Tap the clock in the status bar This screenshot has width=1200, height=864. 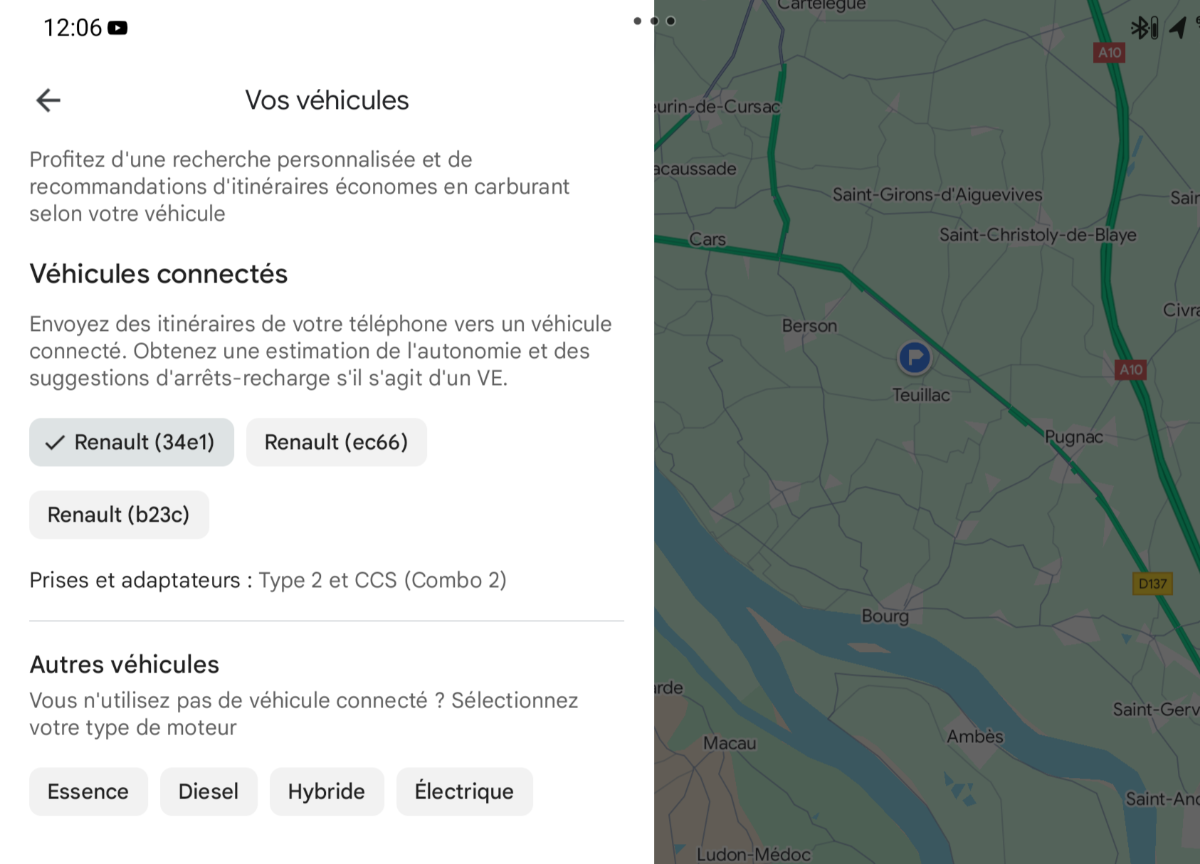[72, 28]
